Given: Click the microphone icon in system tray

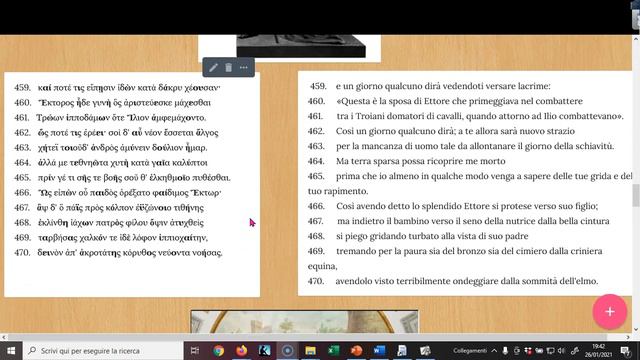Looking at the screenshot, I should tap(505, 351).
